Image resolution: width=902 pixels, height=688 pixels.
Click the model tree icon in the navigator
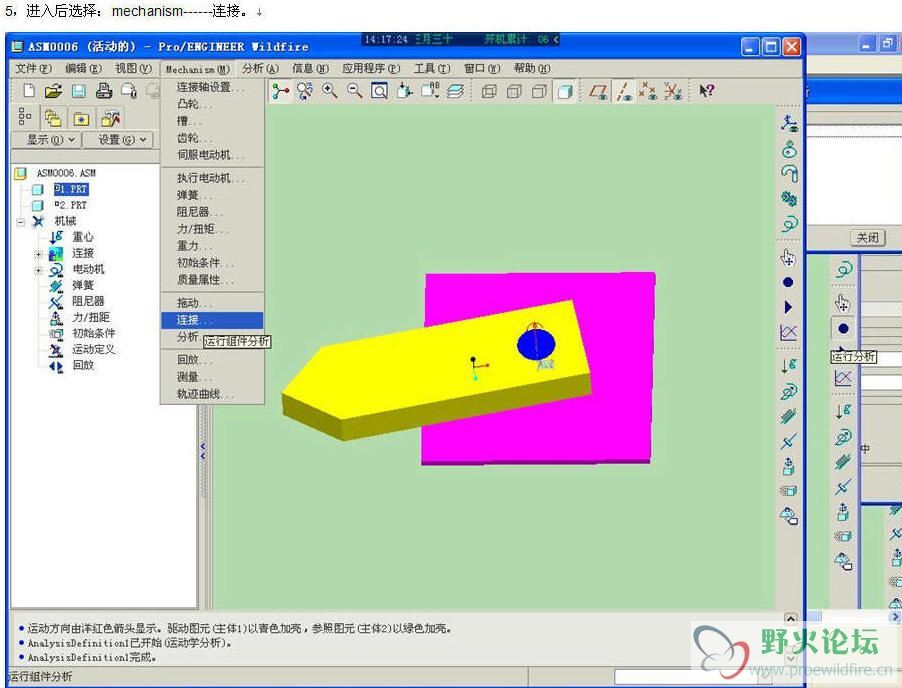coord(25,117)
